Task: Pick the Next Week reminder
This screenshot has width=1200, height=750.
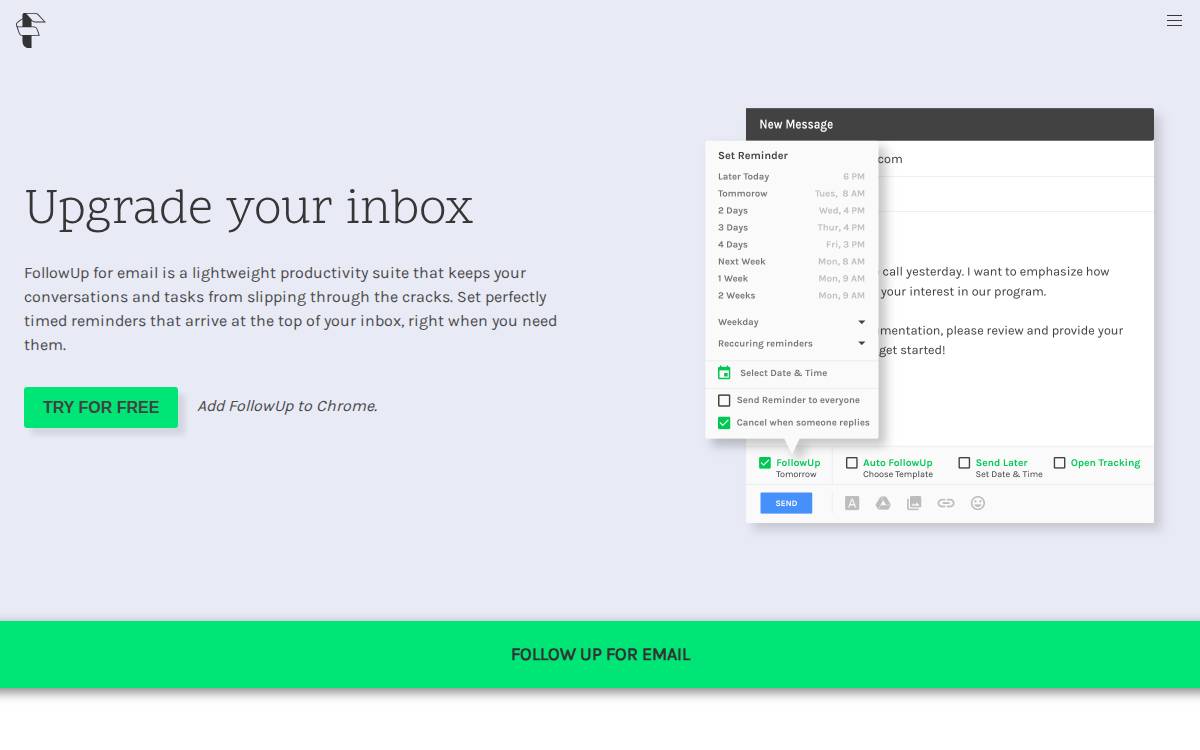Action: tap(791, 262)
